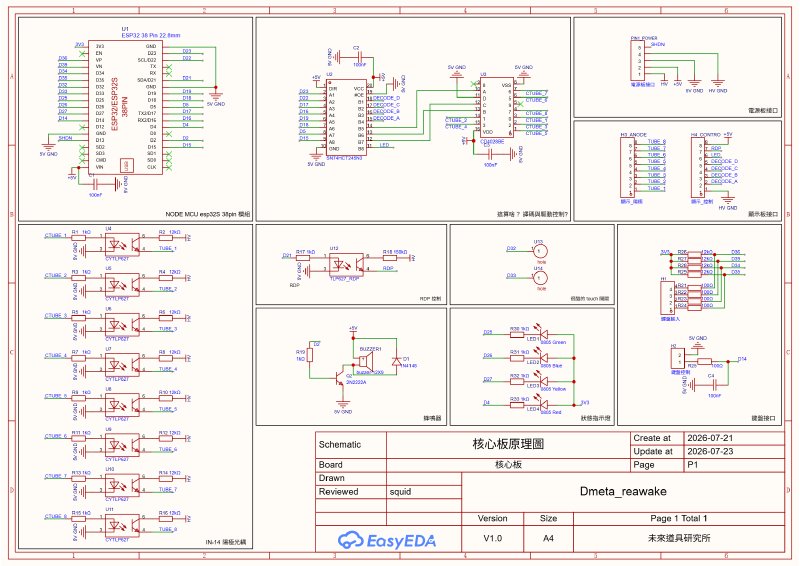Click the HV GND symbol under H4_CONTROL
Image resolution: width=800 pixels, height=566 pixels.
pos(728,201)
